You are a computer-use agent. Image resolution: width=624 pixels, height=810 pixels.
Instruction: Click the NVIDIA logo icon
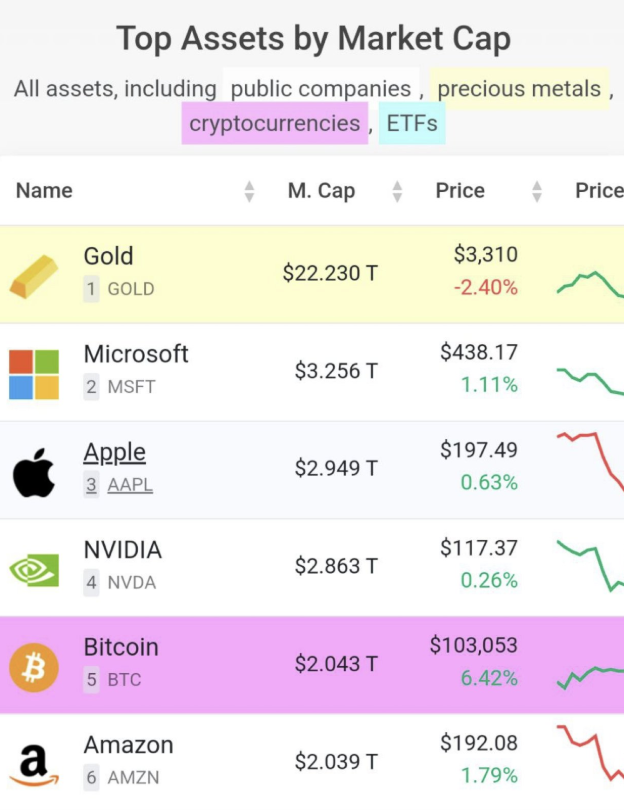coord(34,569)
